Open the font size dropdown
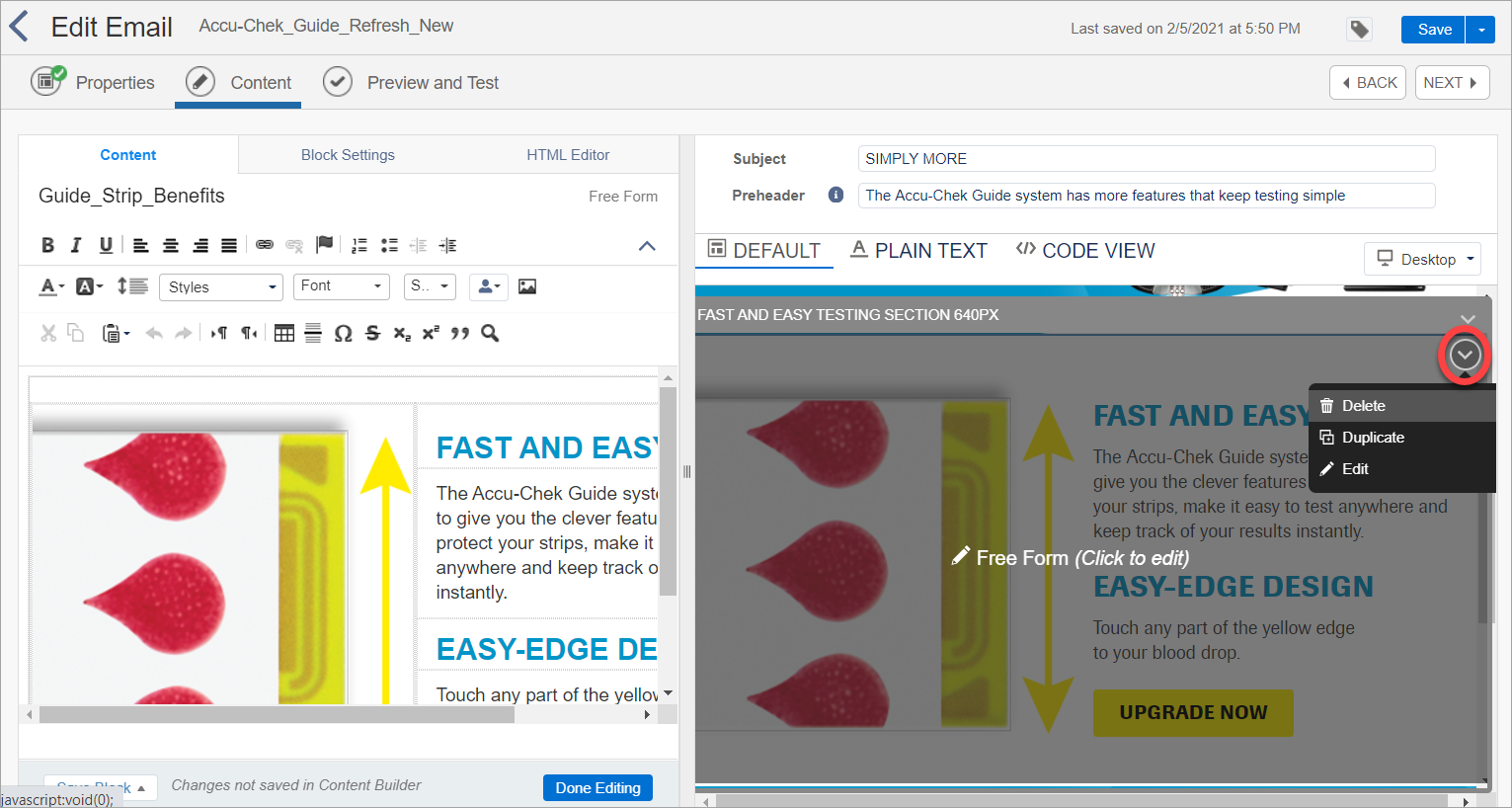The image size is (1512, 808). pos(430,286)
